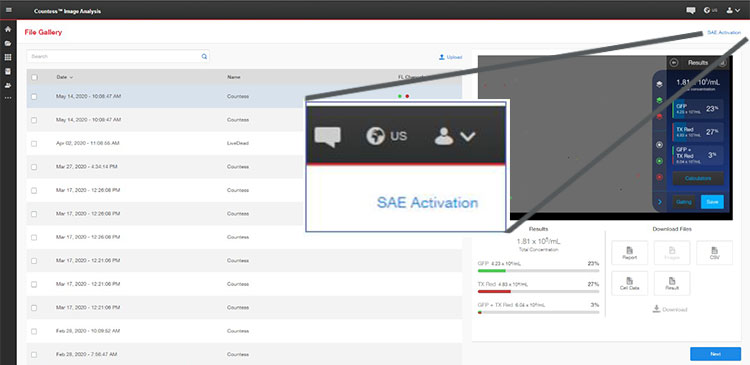Select the Feb 28, 2020 - 10:09:52 AM date
The height and width of the screenshot is (365, 750).
tap(88, 331)
